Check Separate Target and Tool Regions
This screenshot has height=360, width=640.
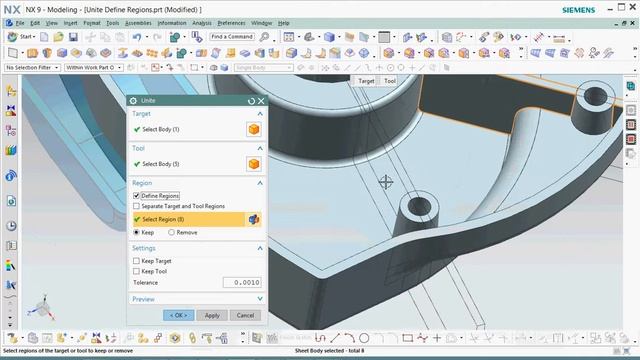[136, 206]
